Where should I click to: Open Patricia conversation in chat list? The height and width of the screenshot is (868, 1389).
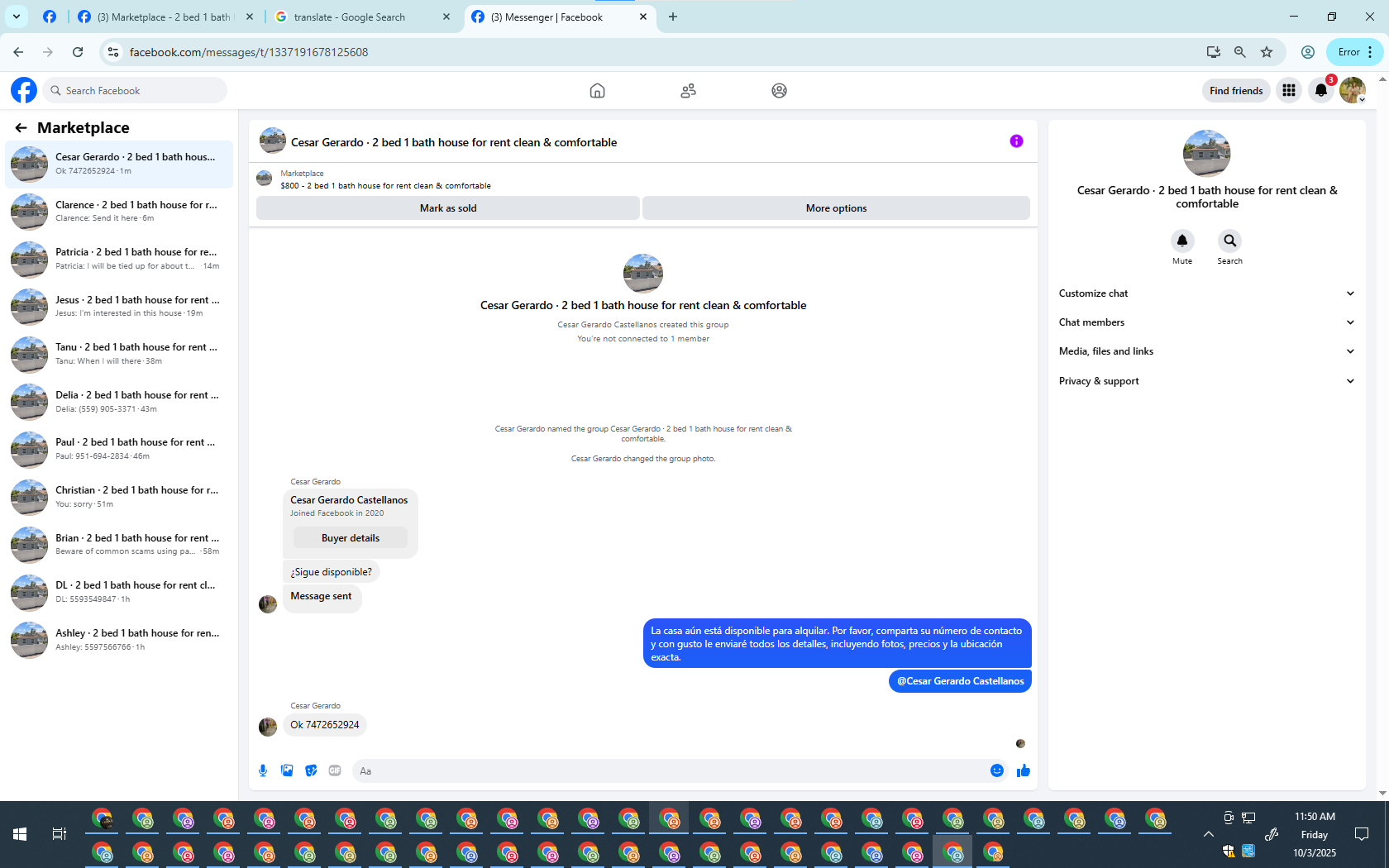[x=119, y=259]
